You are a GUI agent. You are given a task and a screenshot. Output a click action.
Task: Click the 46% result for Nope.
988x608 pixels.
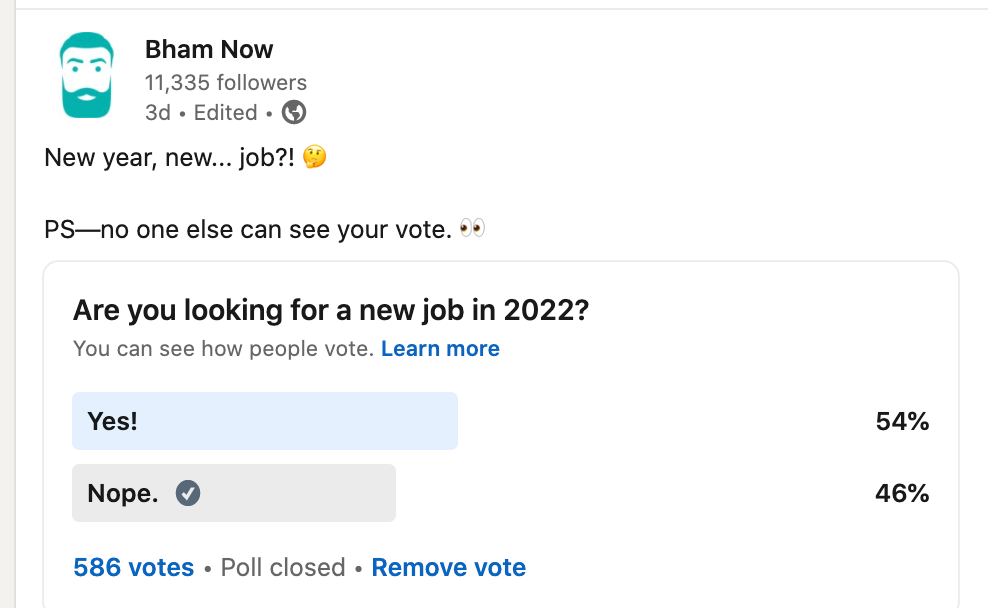pos(902,493)
